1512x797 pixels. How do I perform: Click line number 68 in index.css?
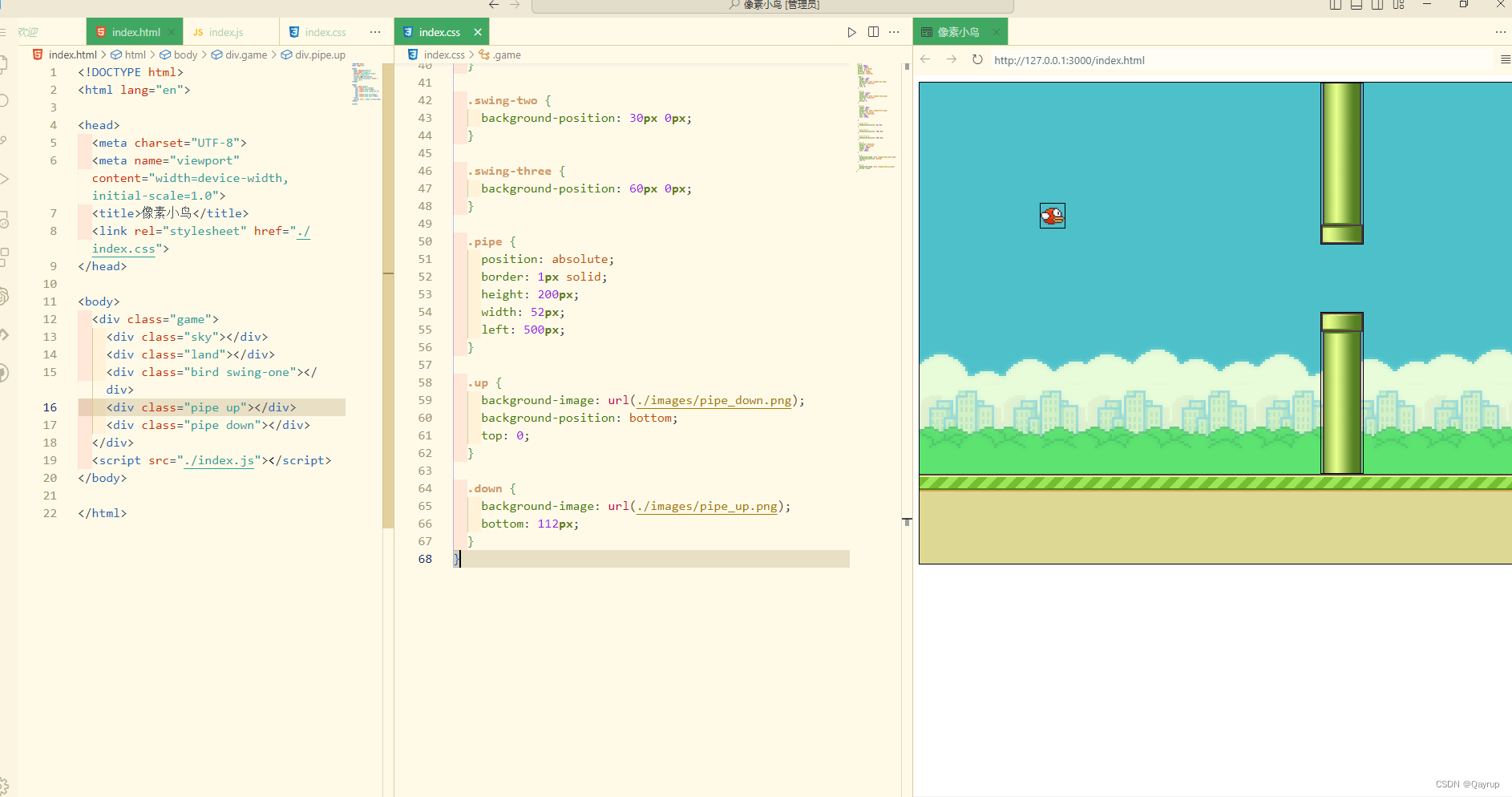pos(425,559)
